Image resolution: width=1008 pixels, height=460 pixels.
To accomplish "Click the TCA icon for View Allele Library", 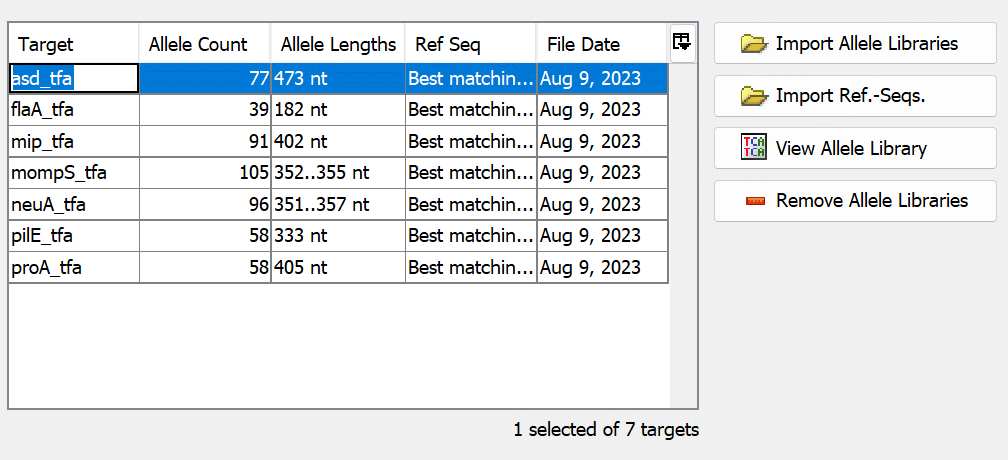I will click(753, 148).
